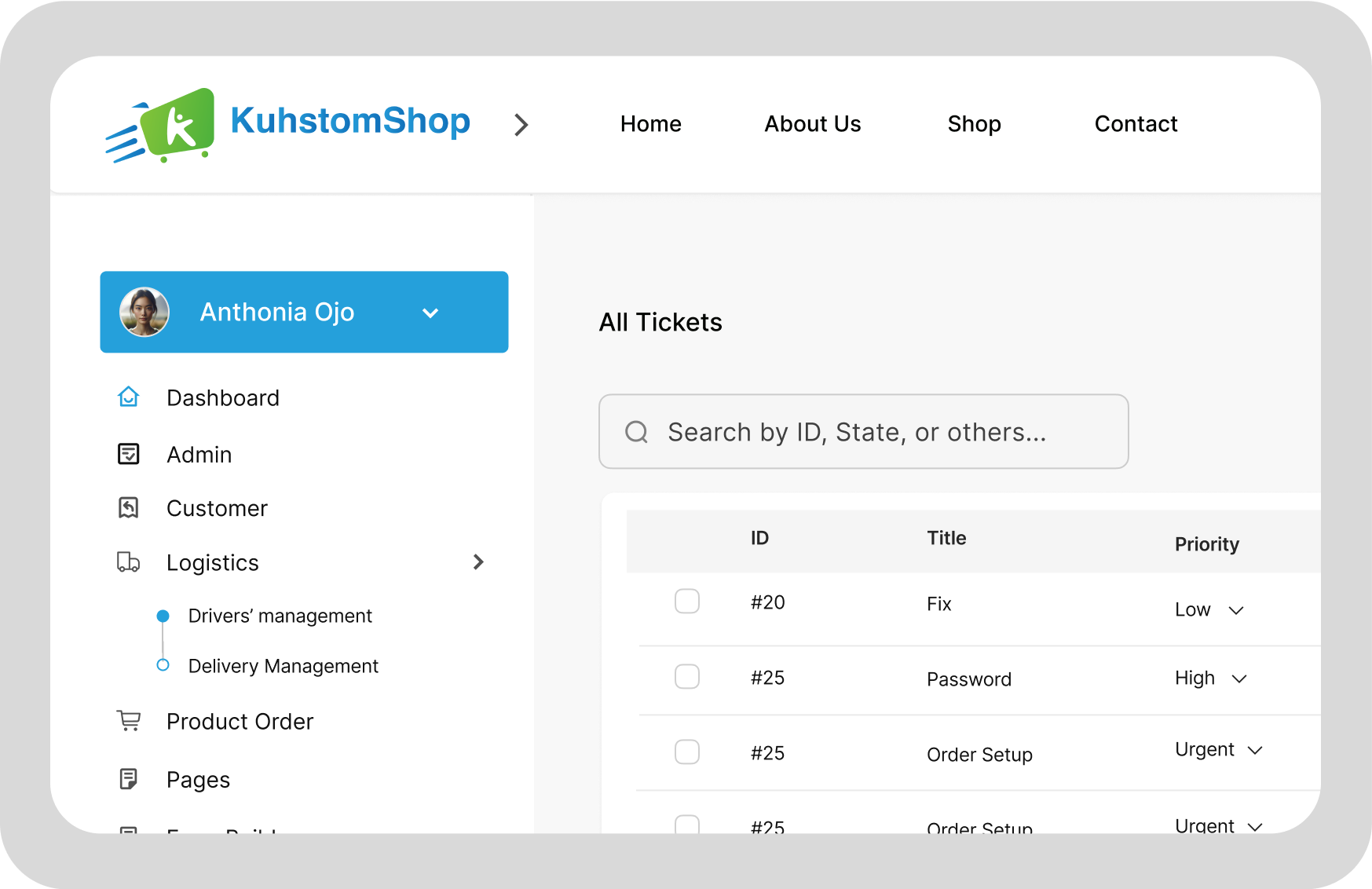Select the Password ticket checkbox
The height and width of the screenshot is (889, 1372).
click(687, 677)
